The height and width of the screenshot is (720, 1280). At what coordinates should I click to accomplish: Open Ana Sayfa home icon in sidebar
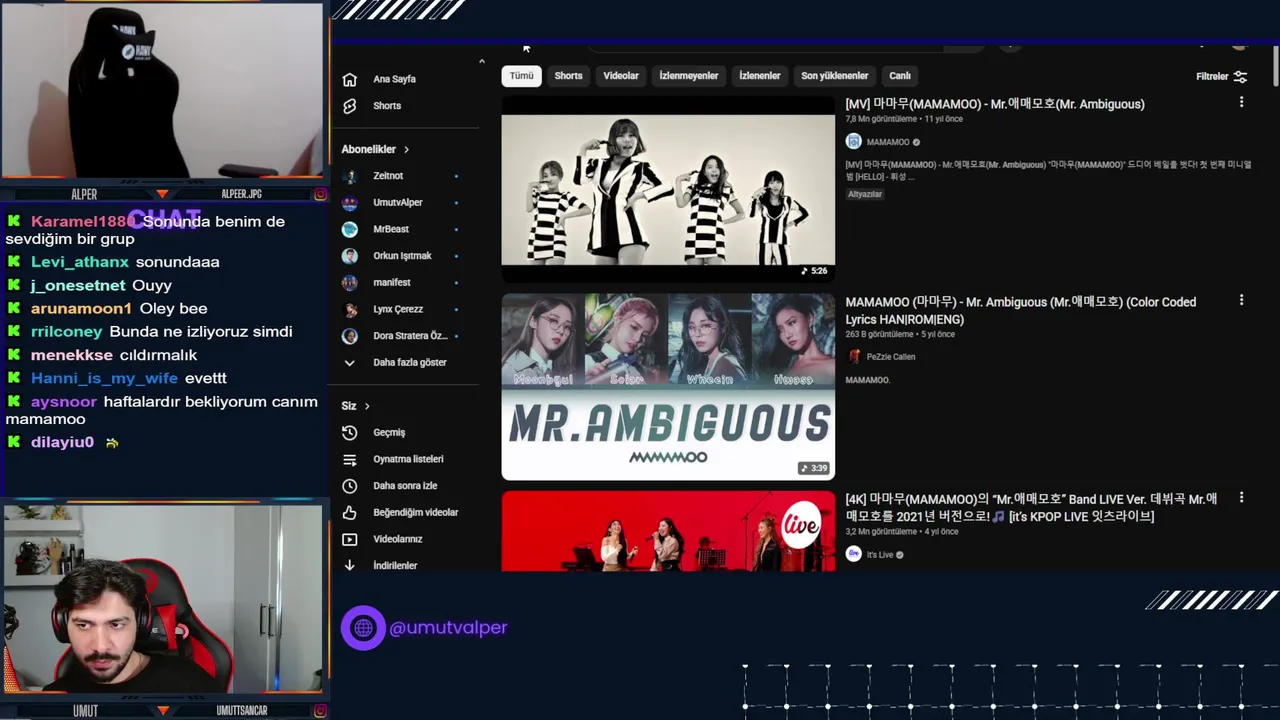[x=349, y=79]
